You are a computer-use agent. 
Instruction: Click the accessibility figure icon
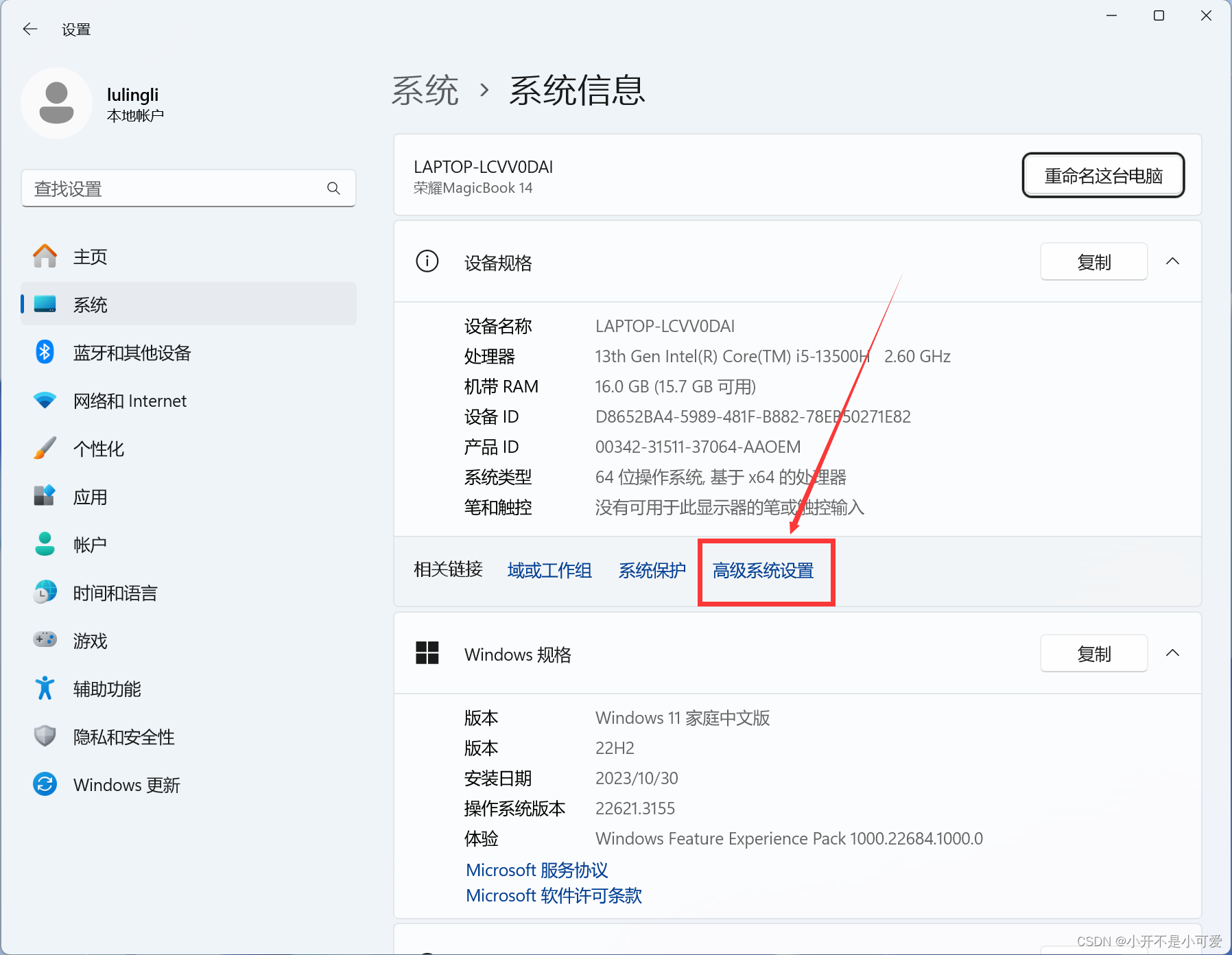pyautogui.click(x=45, y=688)
